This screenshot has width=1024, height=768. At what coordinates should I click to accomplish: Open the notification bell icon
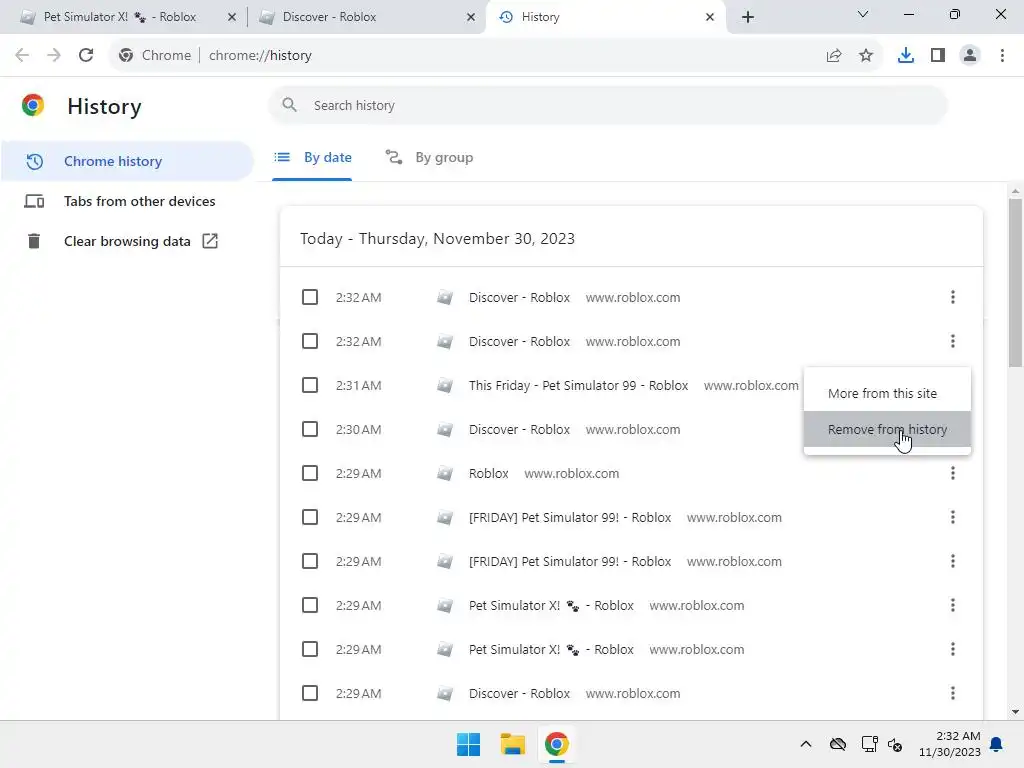point(997,744)
